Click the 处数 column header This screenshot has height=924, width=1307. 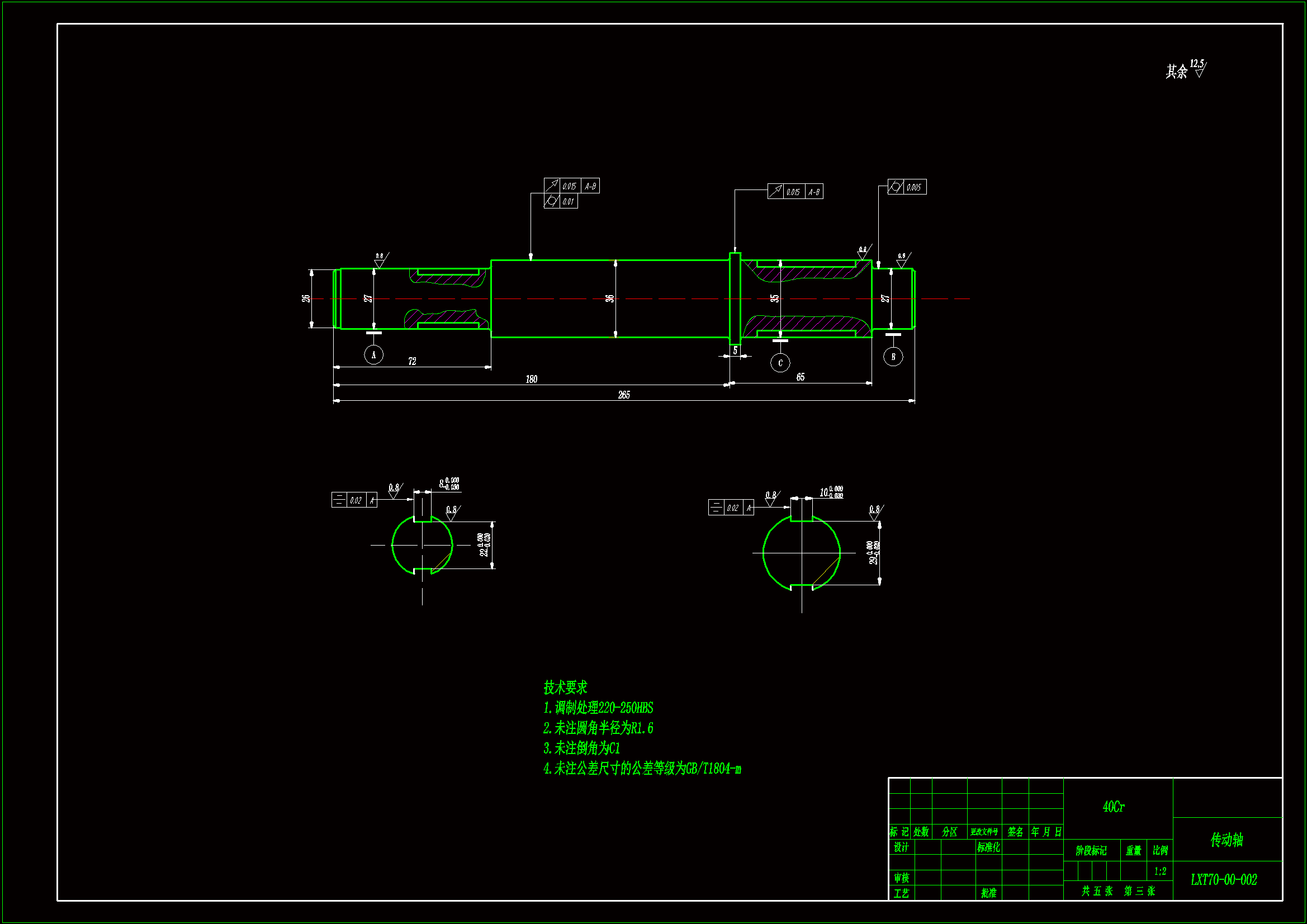click(x=921, y=832)
